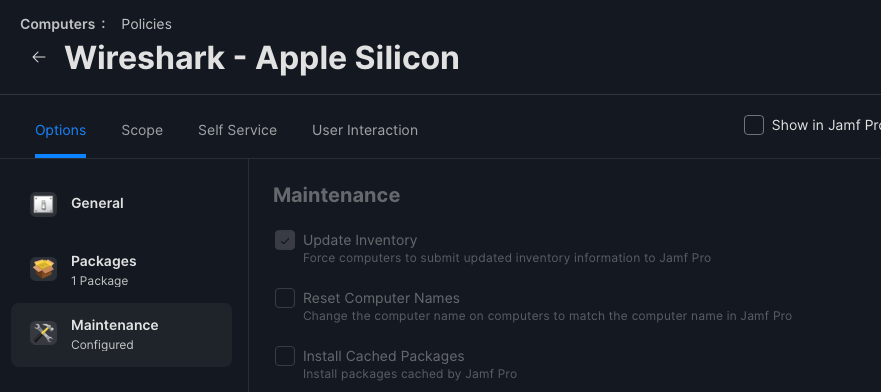Open the General payload section
Viewport: 881px width, 392px height.
(121, 204)
